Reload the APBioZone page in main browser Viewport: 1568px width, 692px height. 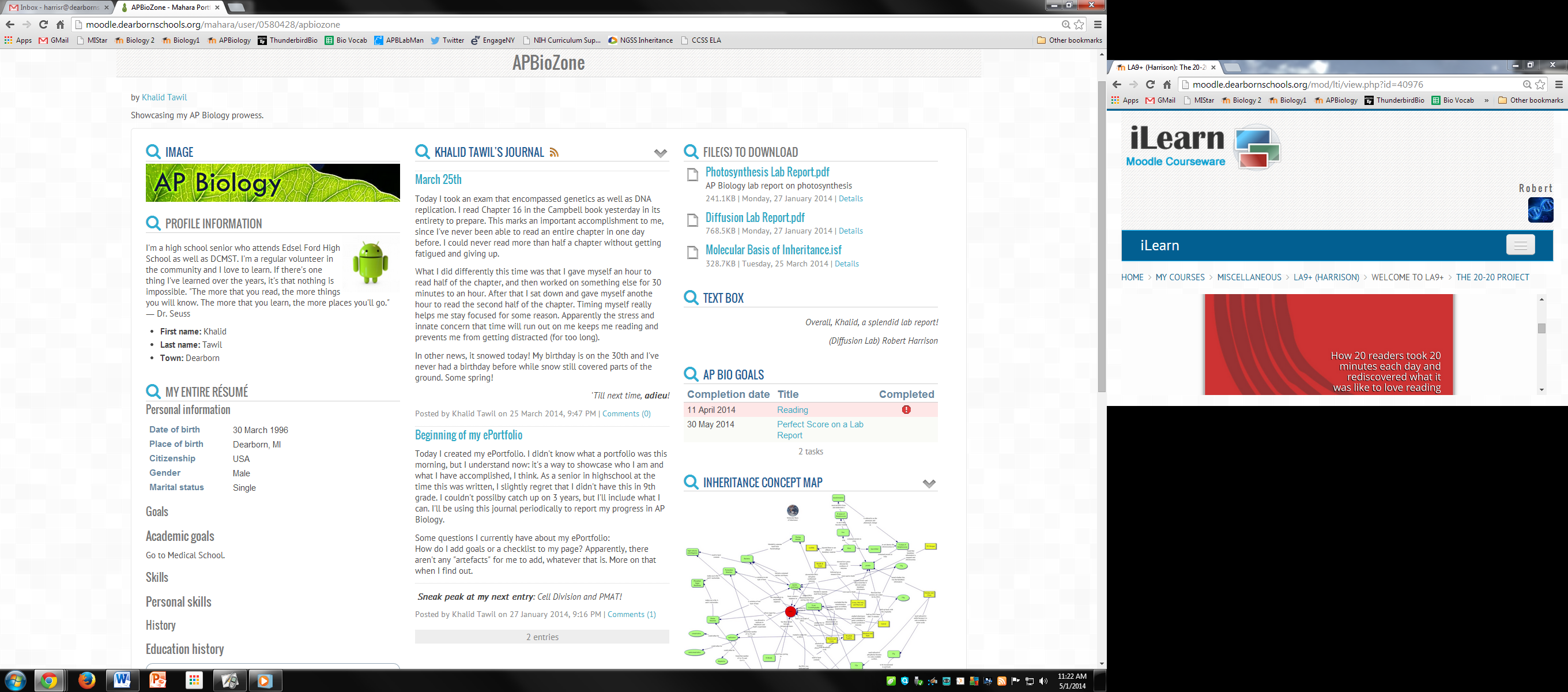43,24
